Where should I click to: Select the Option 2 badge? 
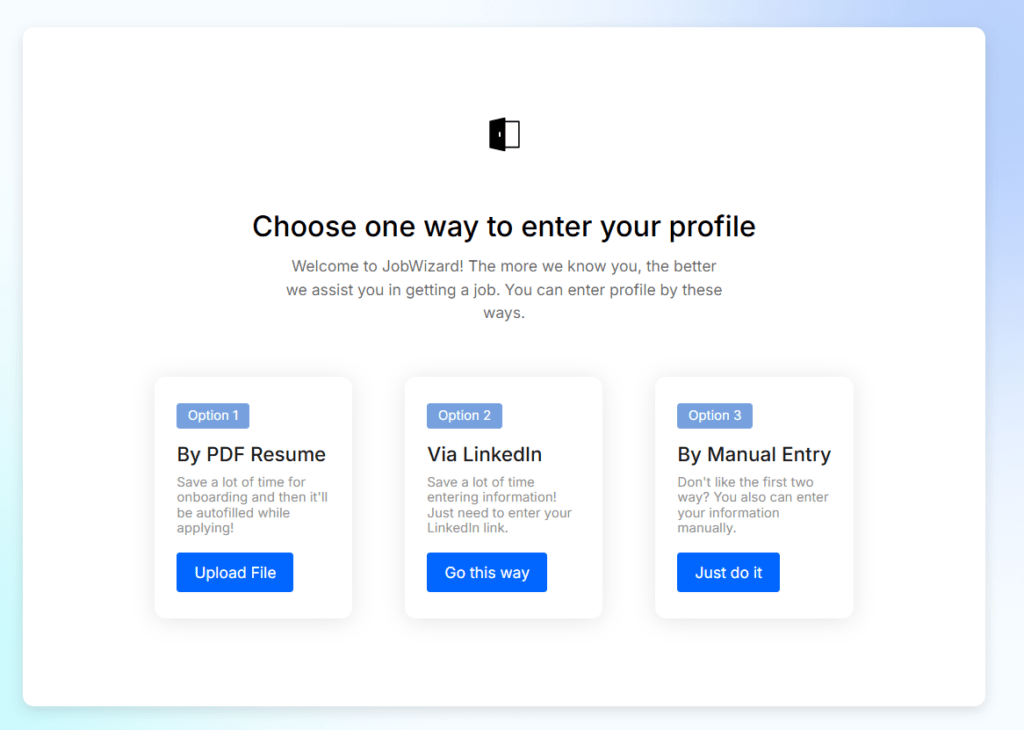click(x=464, y=415)
